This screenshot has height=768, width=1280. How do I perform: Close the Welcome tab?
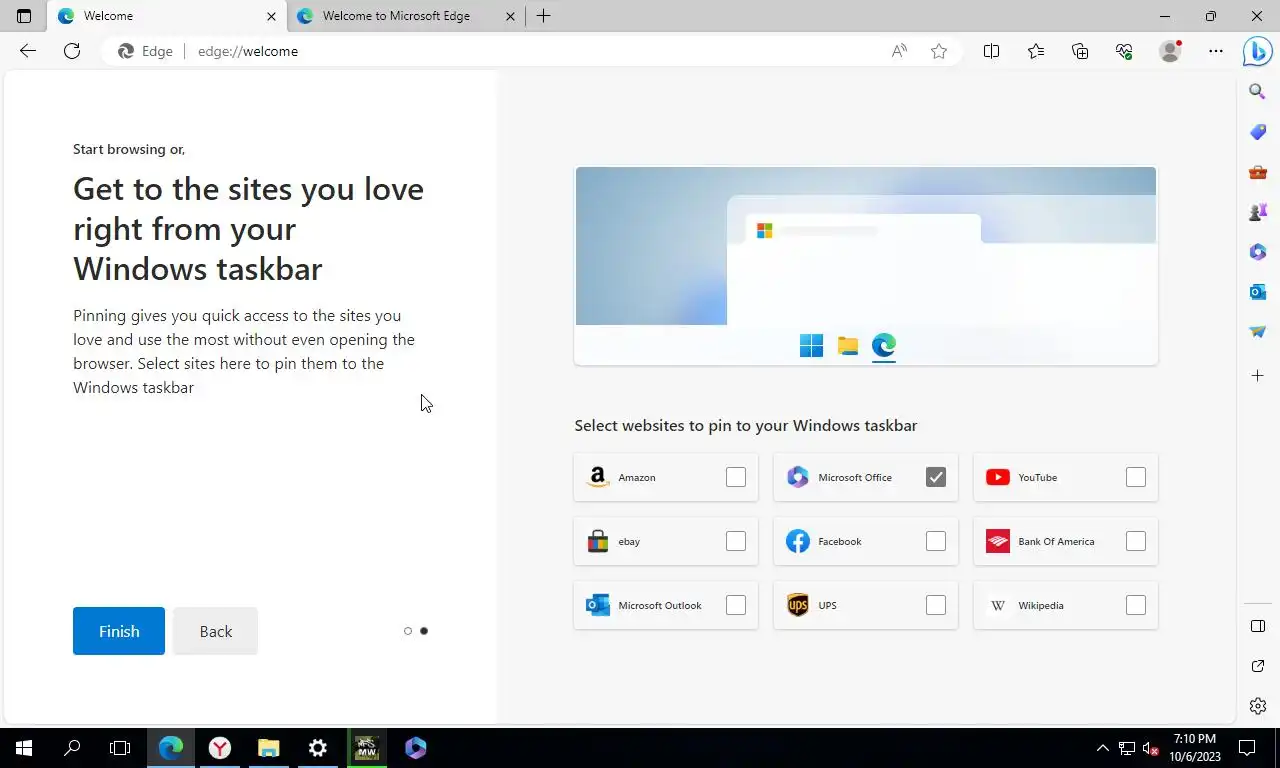pos(271,16)
